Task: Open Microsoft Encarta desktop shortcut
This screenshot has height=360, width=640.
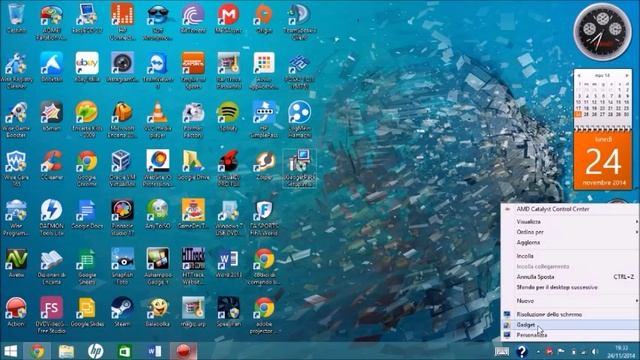Action: [x=122, y=119]
